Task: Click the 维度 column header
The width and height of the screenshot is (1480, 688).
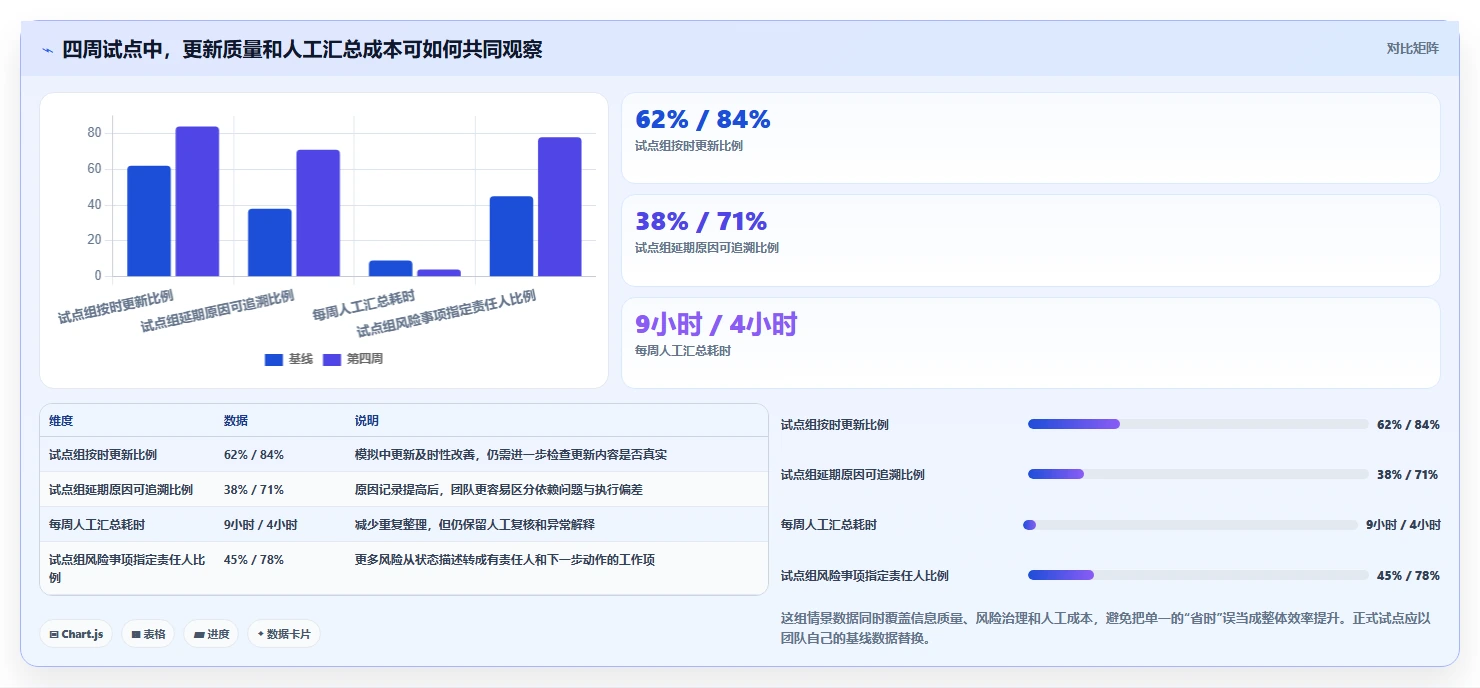Action: tap(61, 421)
